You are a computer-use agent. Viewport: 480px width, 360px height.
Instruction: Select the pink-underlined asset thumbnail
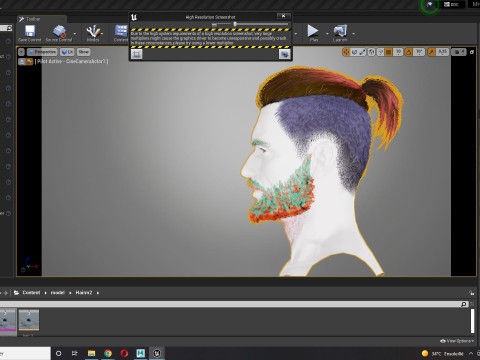tap(8, 320)
